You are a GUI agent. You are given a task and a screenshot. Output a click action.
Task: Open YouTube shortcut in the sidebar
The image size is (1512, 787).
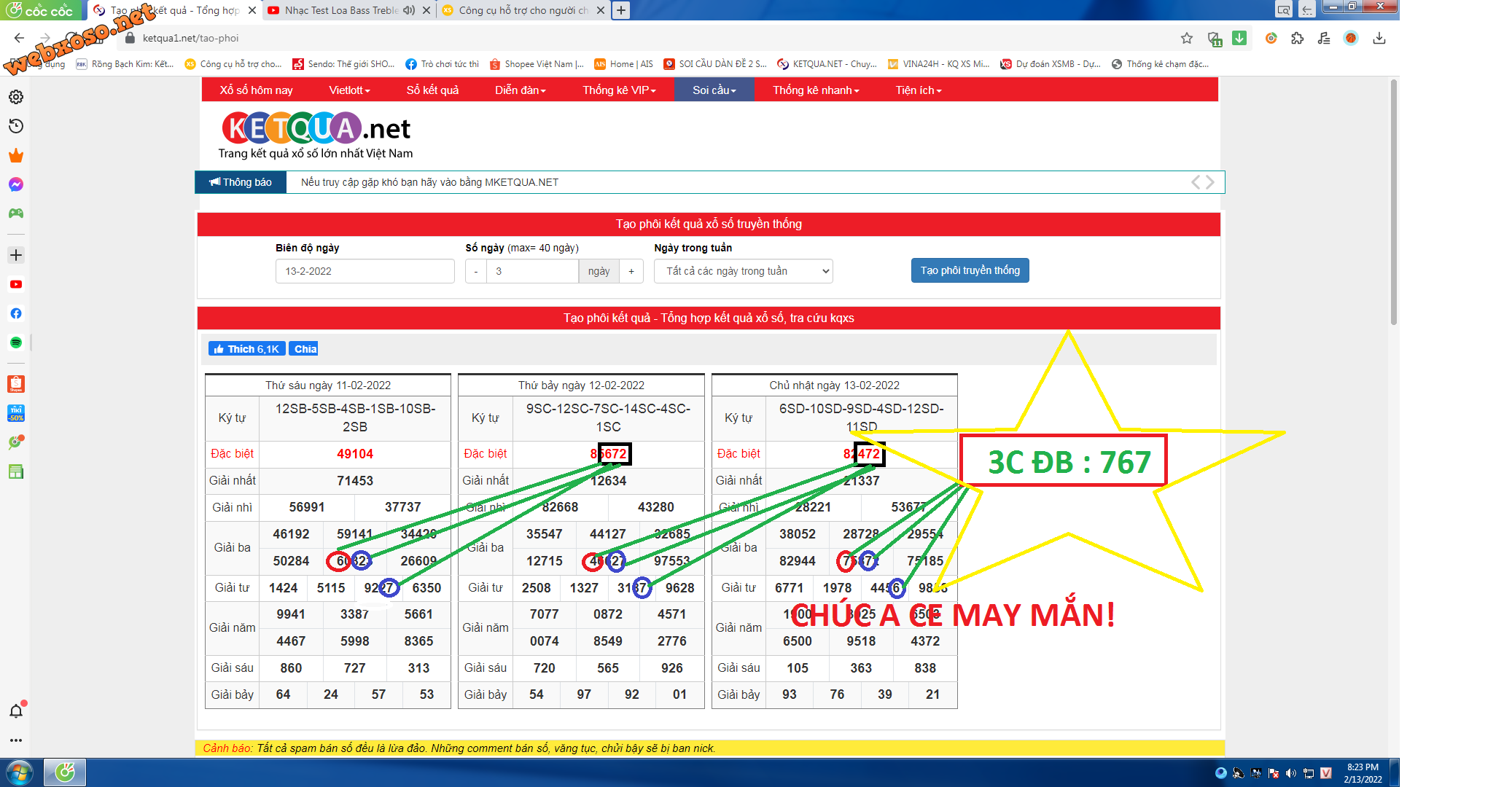16,284
